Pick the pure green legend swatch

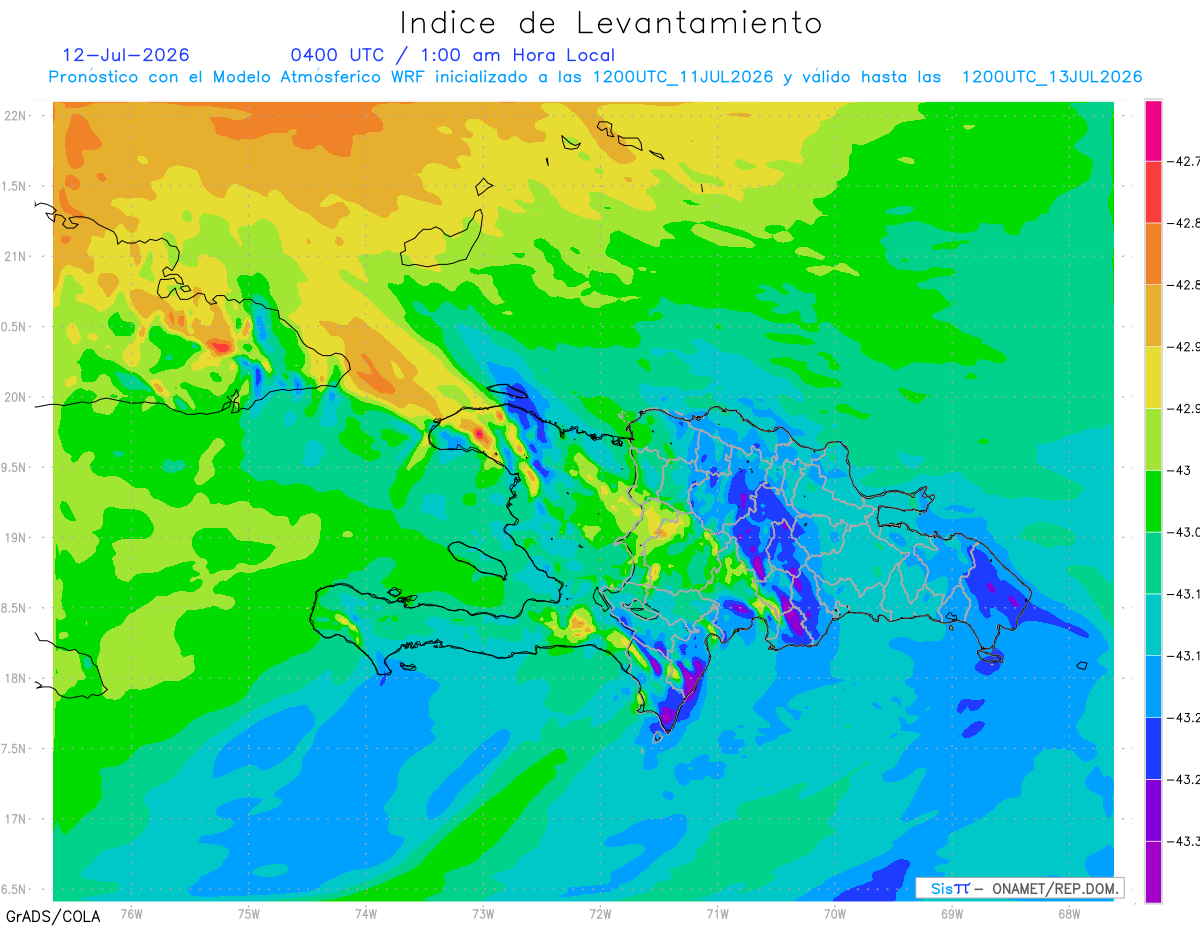tap(1153, 500)
